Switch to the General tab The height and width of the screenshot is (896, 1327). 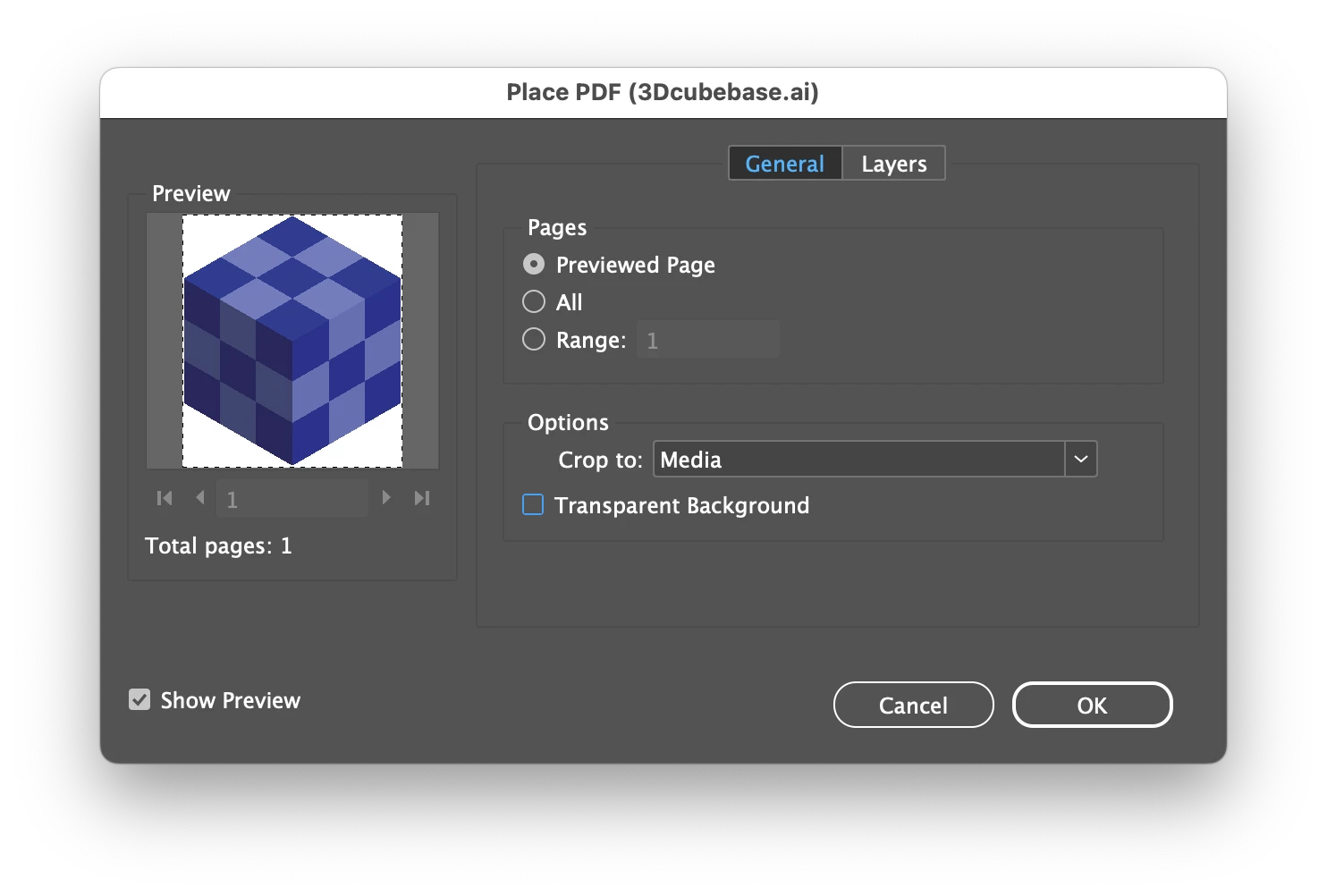(x=785, y=164)
